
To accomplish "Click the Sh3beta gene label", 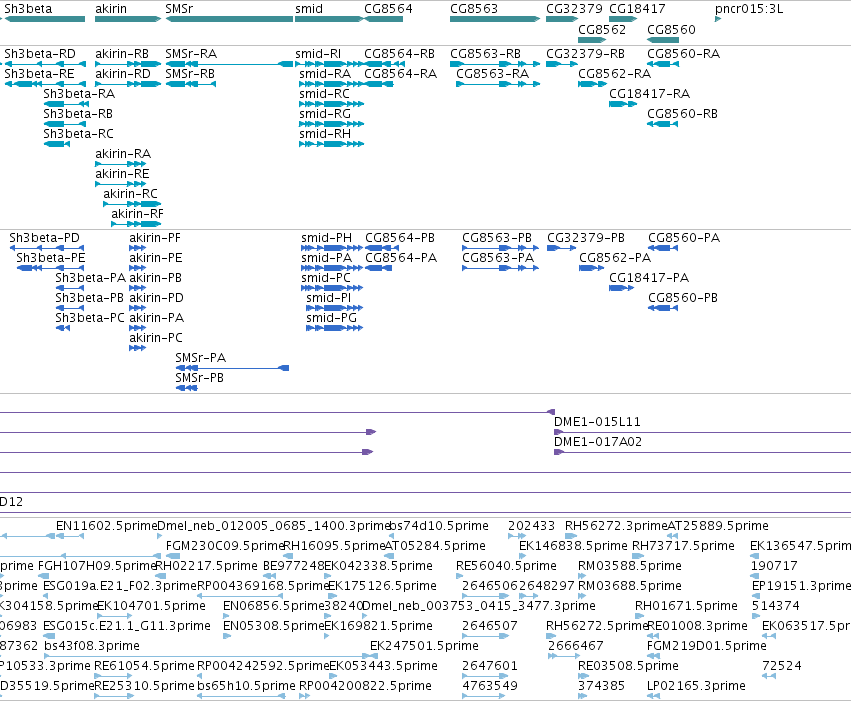I will click(28, 9).
